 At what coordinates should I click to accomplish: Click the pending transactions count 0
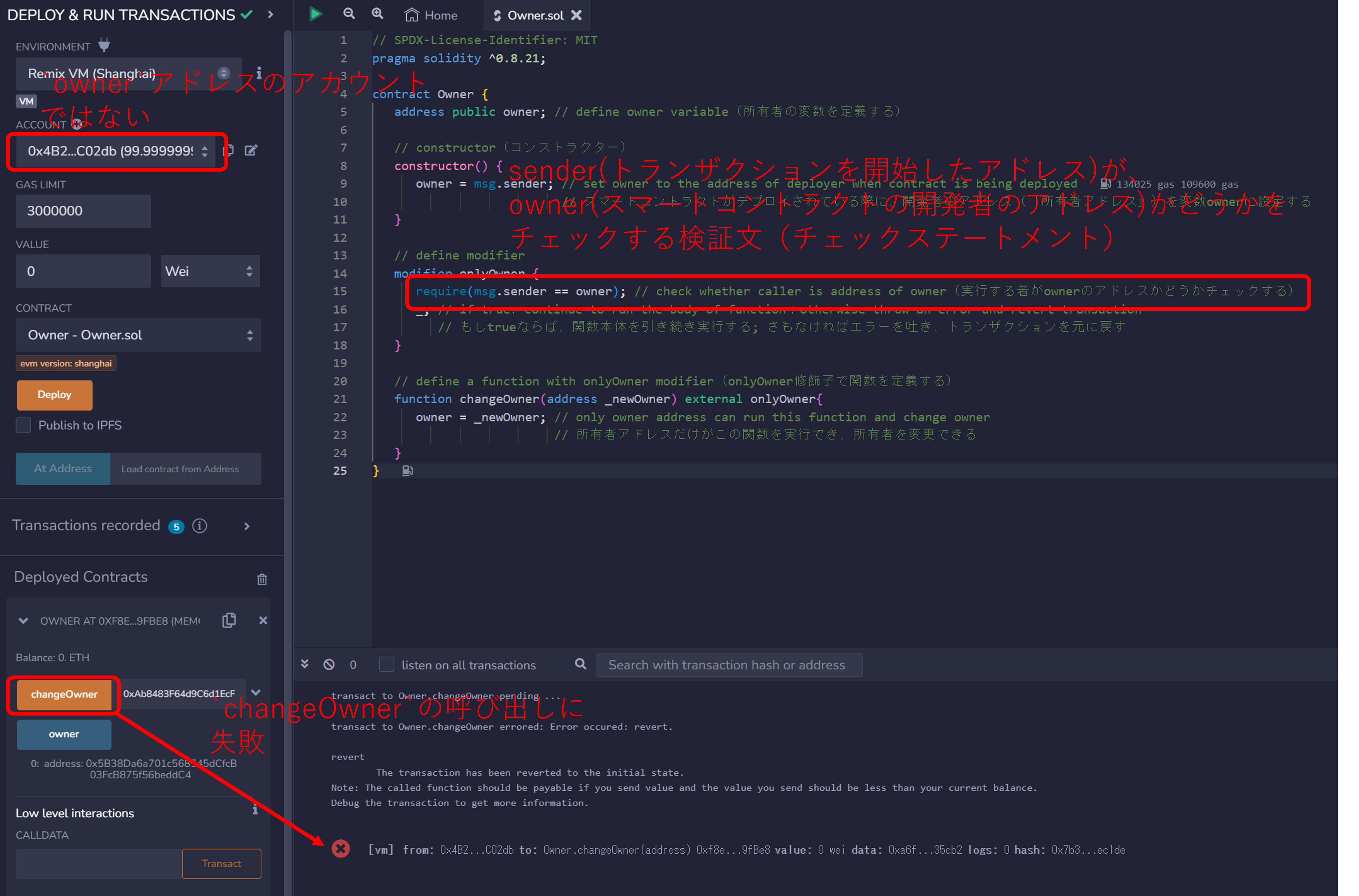pyautogui.click(x=353, y=665)
